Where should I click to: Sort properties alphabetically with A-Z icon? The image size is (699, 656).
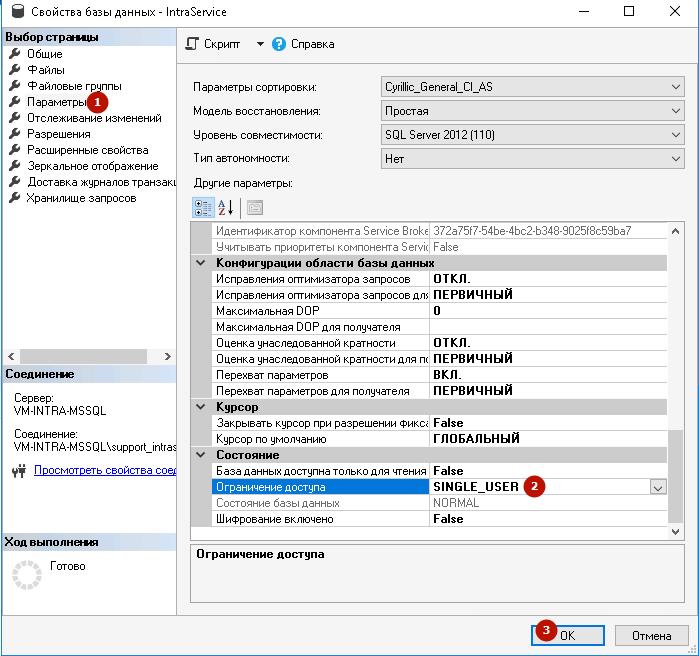(x=226, y=208)
